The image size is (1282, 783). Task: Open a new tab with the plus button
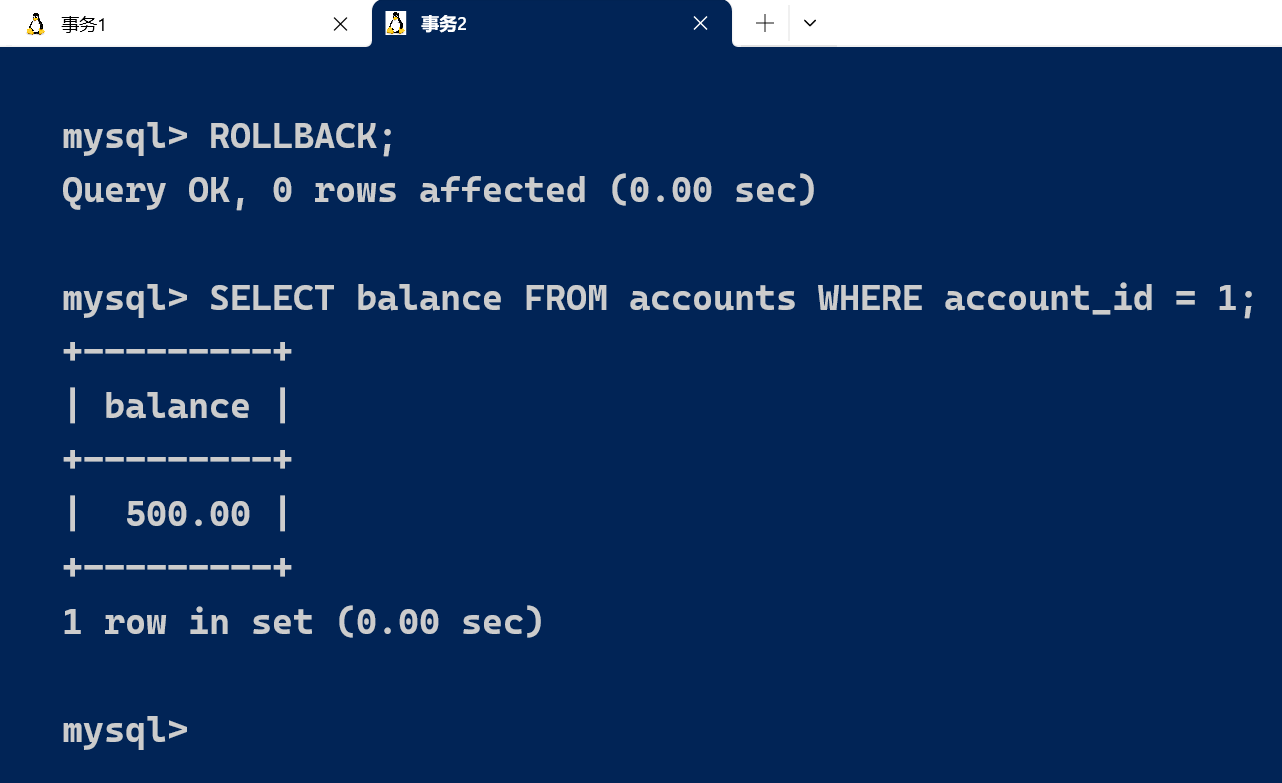coord(765,24)
